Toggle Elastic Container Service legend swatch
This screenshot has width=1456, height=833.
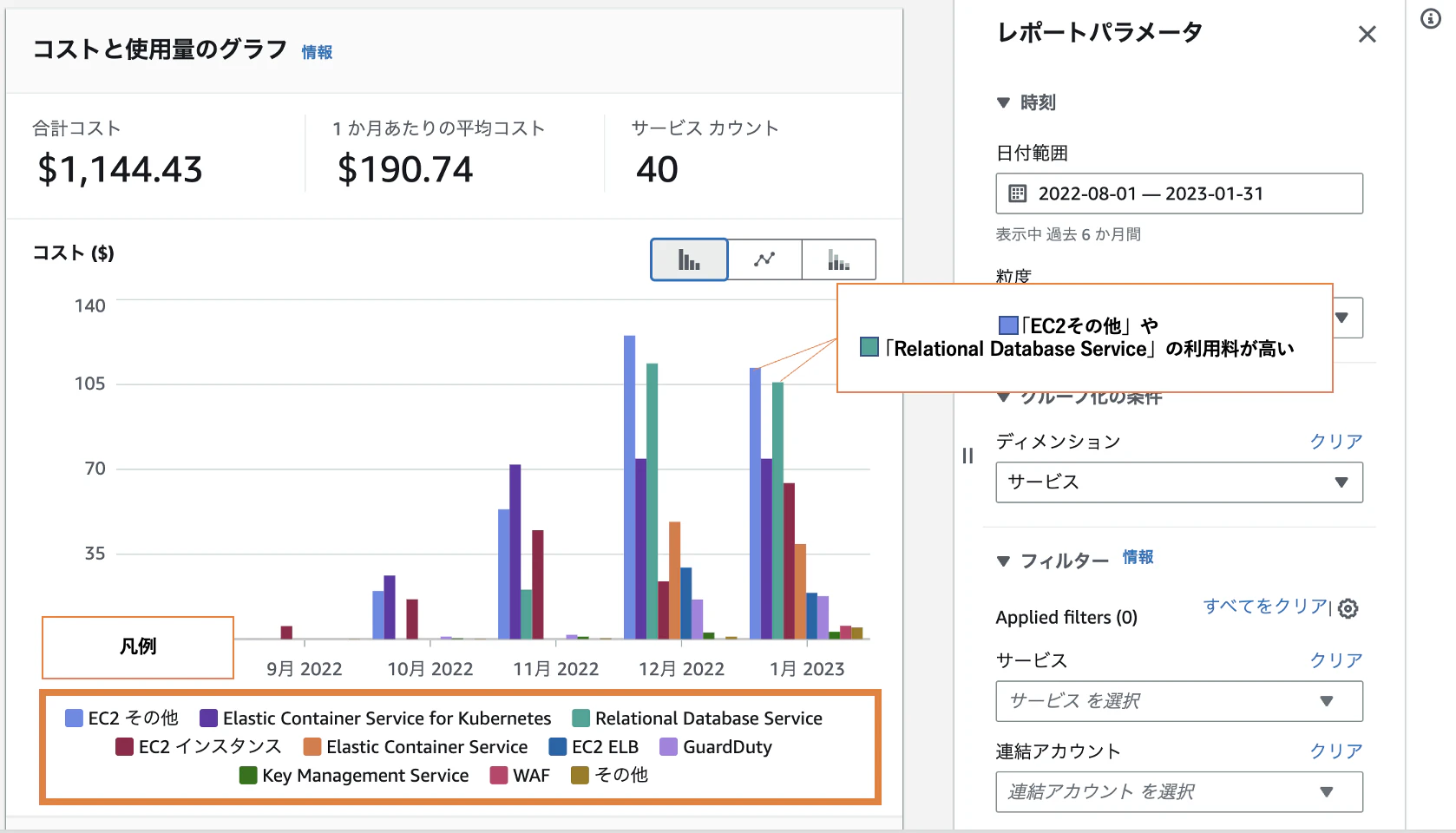[312, 747]
